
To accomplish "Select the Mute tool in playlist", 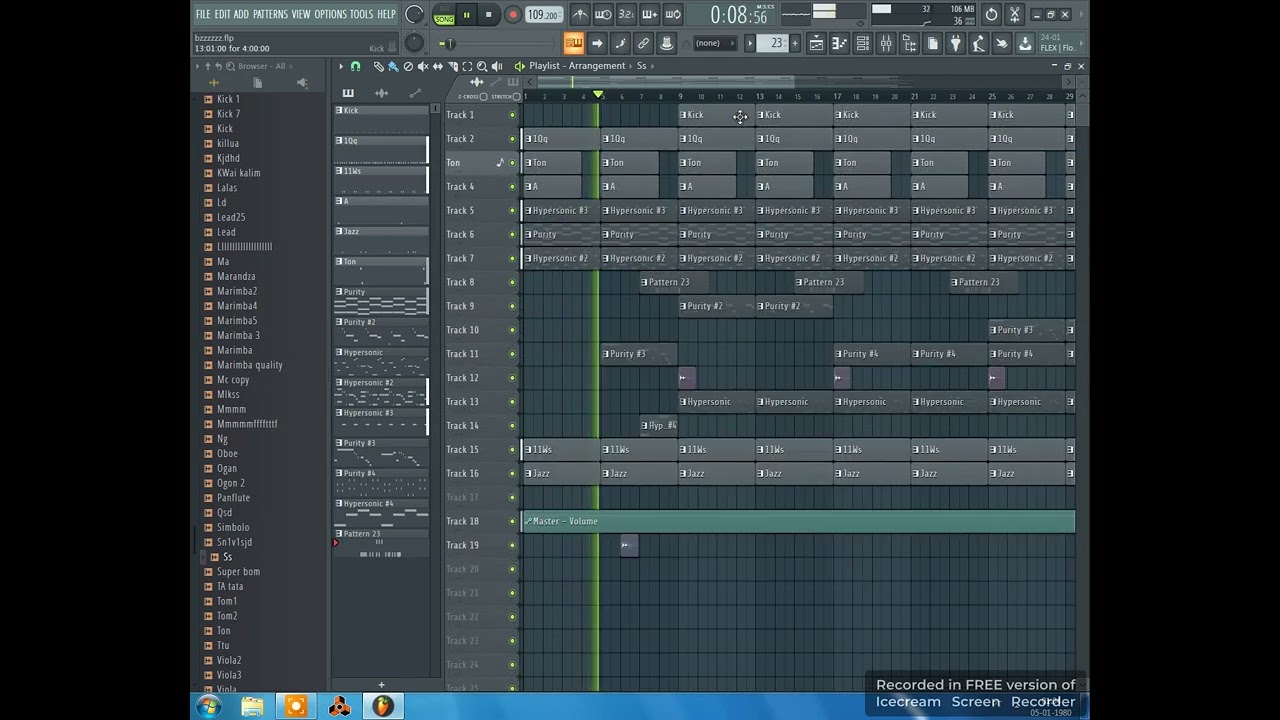I will point(423,66).
